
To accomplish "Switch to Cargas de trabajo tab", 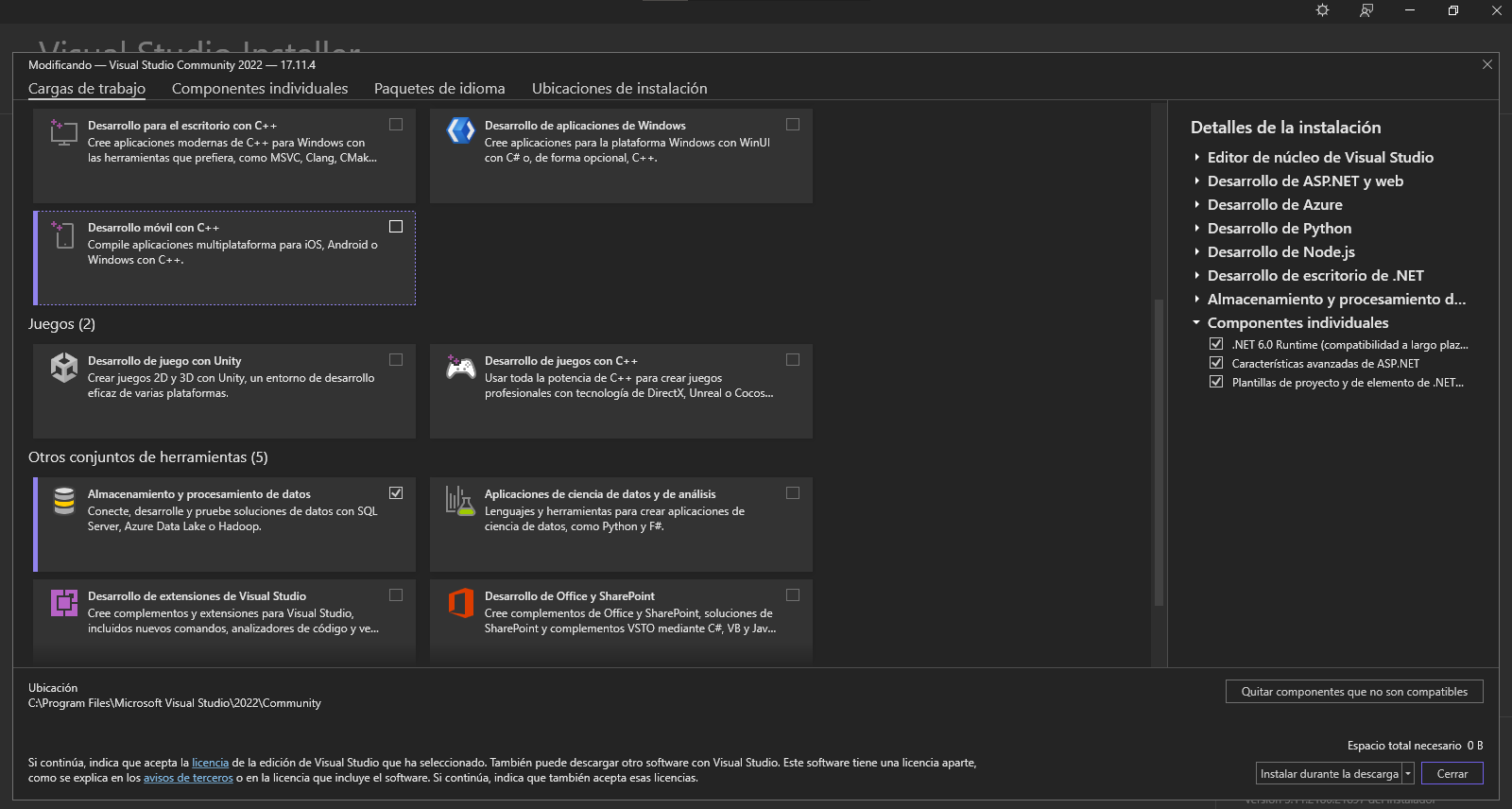I will [x=87, y=88].
